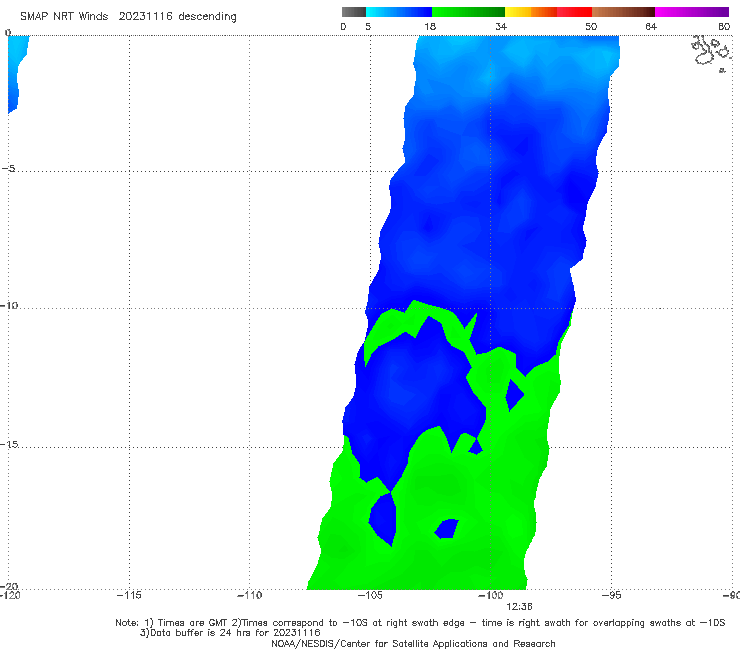Click the note '3)Data buffer is 24 hrs'

coord(230,633)
